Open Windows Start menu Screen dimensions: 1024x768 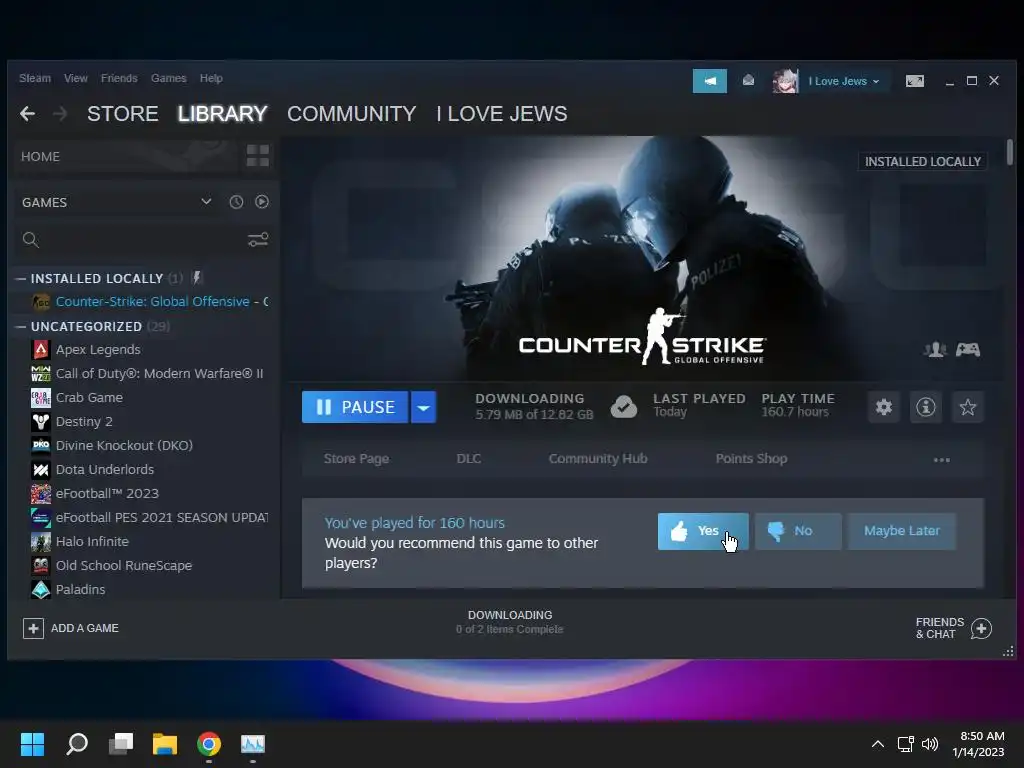click(x=32, y=744)
